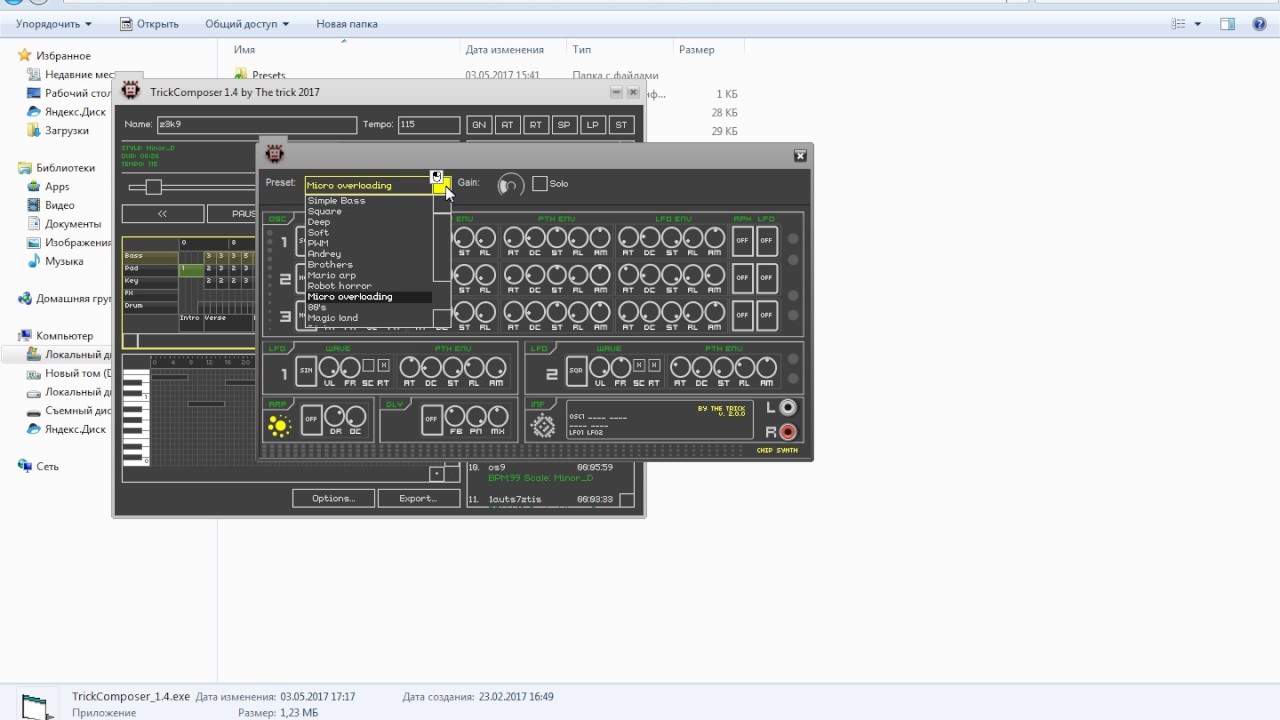Open the Общий доступ dropdown

click(x=247, y=24)
